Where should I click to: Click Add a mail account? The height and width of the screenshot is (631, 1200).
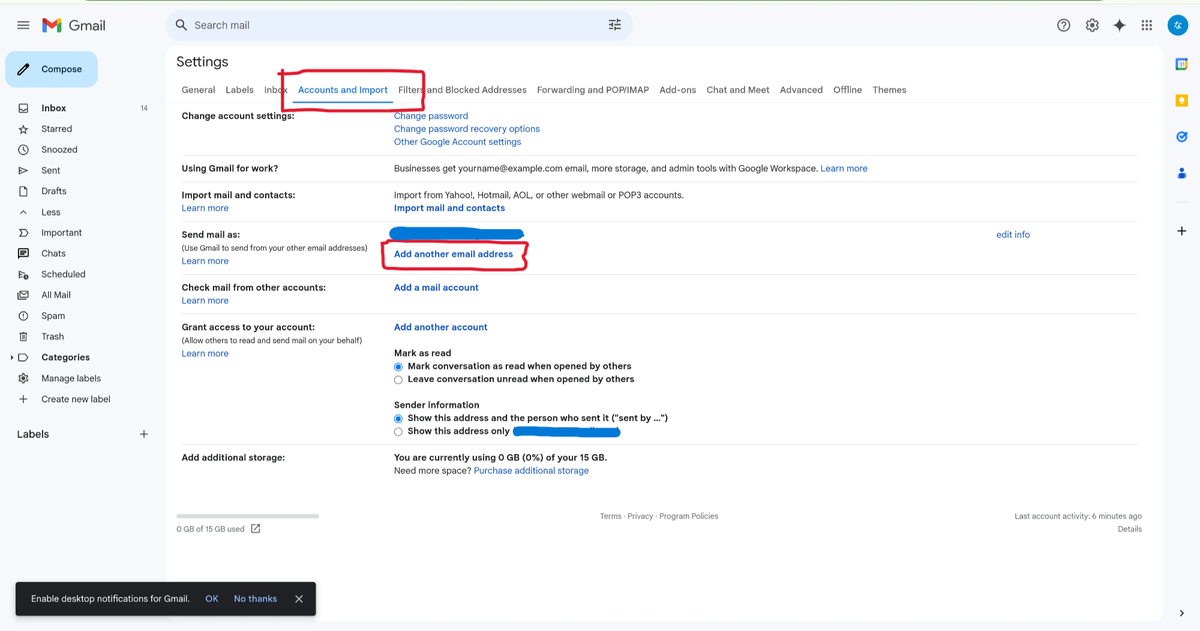pos(436,288)
